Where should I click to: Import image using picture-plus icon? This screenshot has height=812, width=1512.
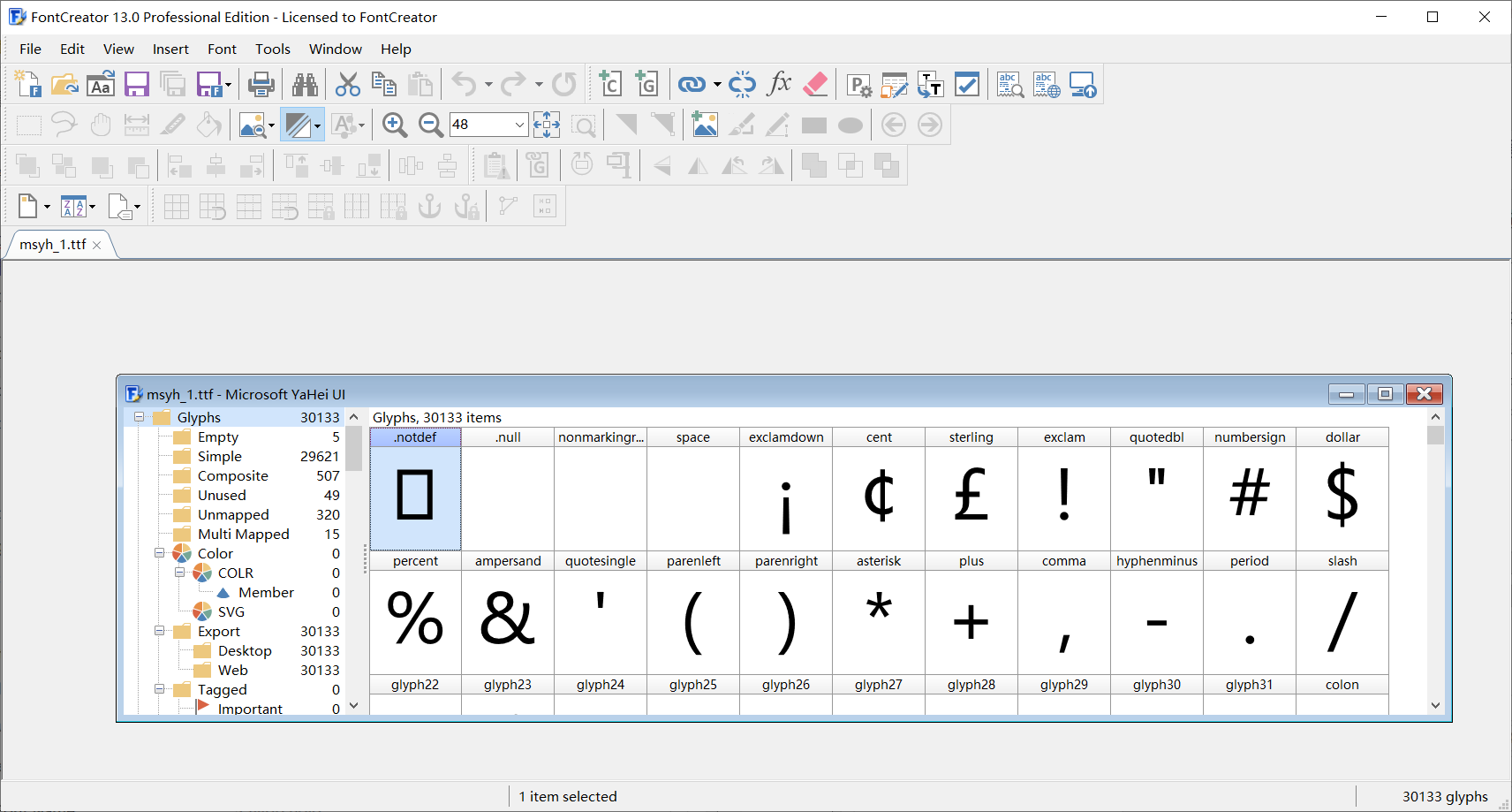[x=704, y=125]
